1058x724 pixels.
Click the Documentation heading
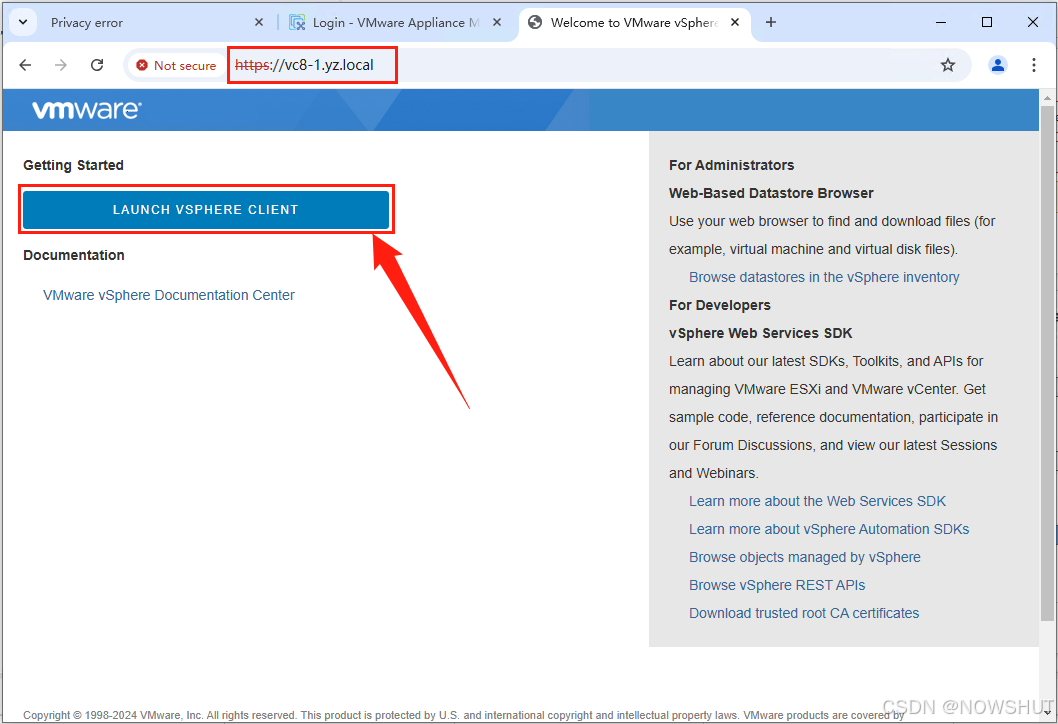(74, 255)
